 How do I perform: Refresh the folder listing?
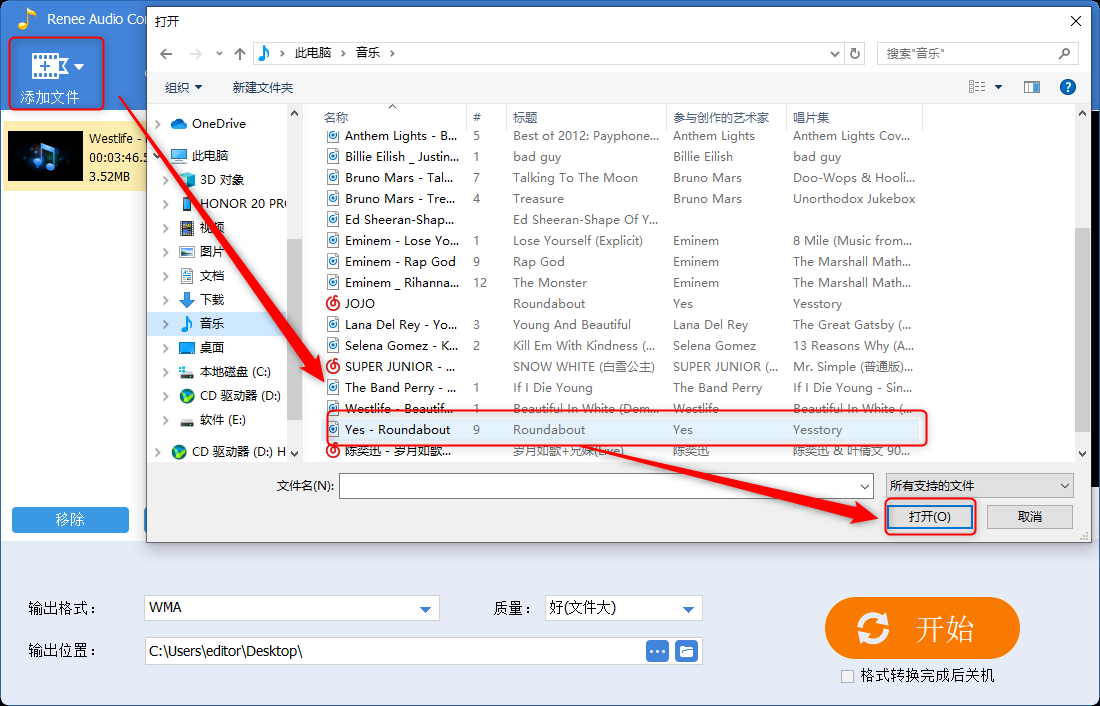coord(854,53)
